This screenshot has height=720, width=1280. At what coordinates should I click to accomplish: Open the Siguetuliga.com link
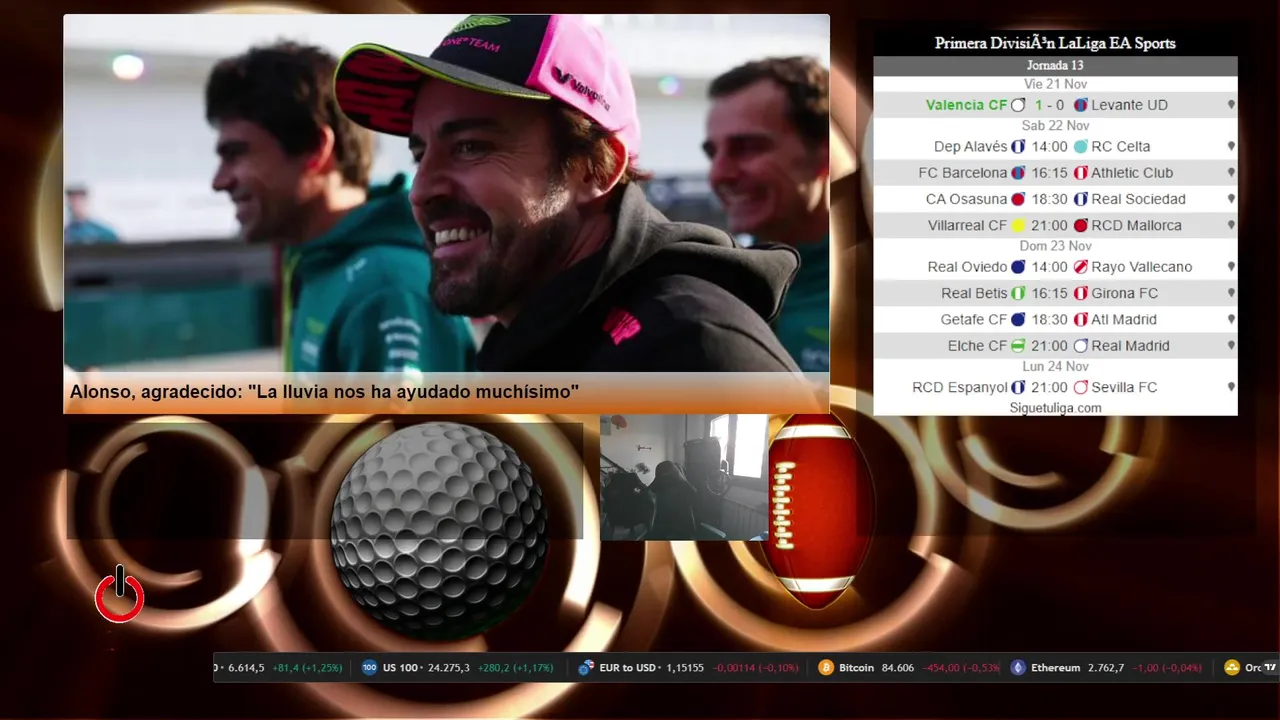tap(1055, 408)
